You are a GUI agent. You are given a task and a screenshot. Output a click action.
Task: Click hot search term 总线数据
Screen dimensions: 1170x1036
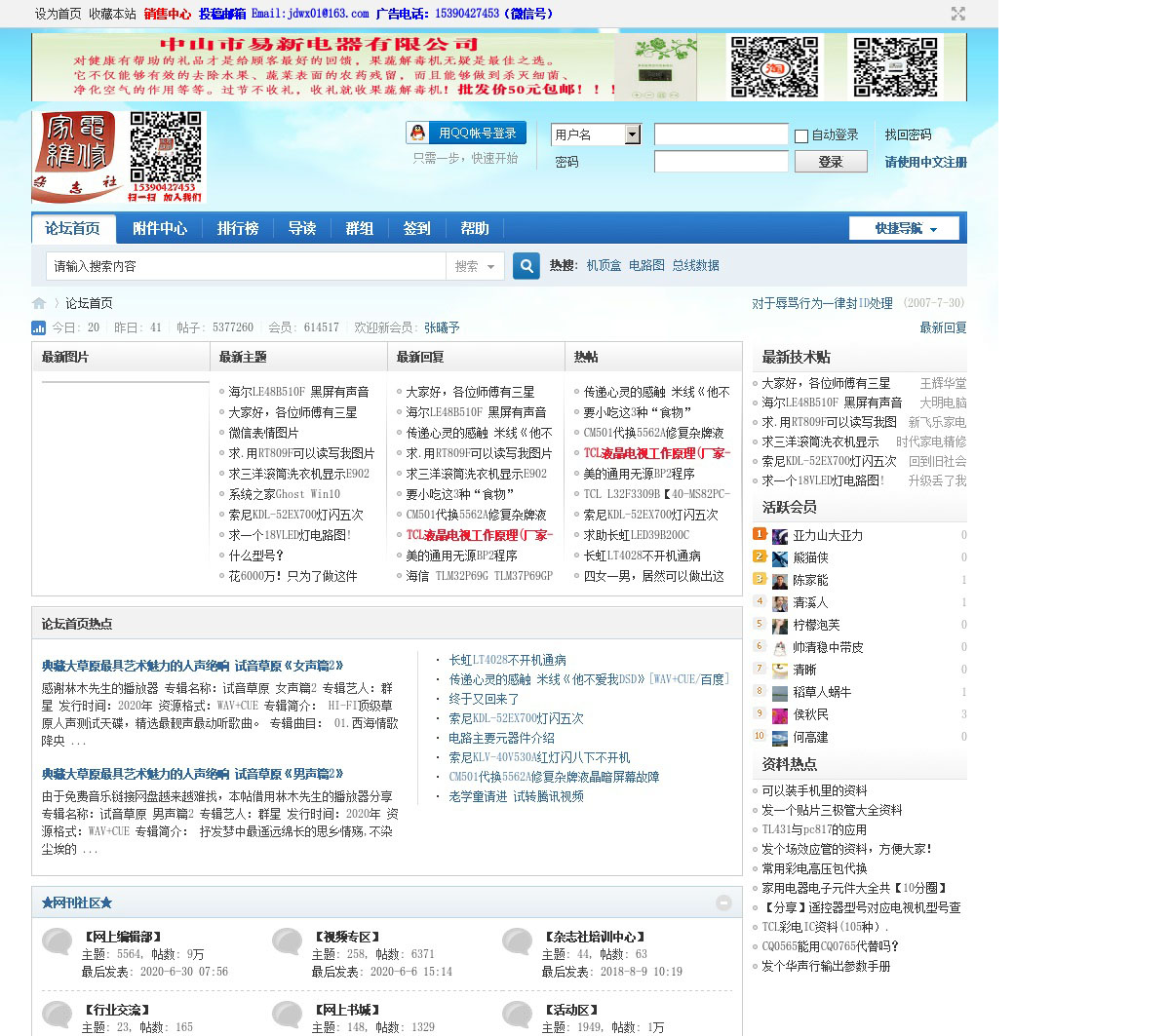coord(696,265)
